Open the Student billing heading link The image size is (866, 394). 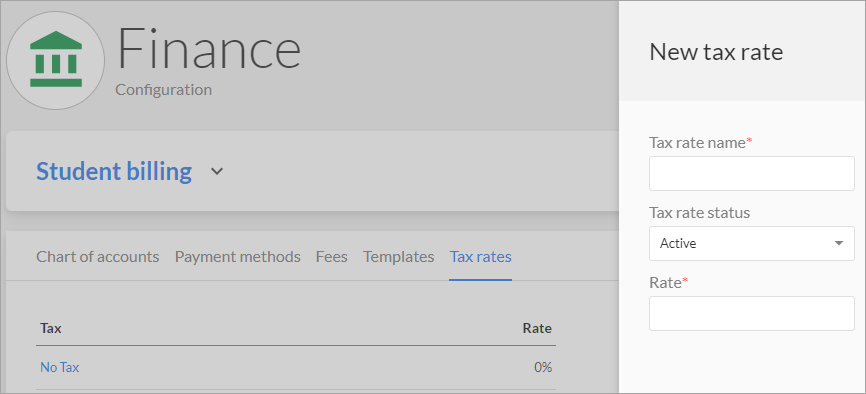pyautogui.click(x=114, y=171)
